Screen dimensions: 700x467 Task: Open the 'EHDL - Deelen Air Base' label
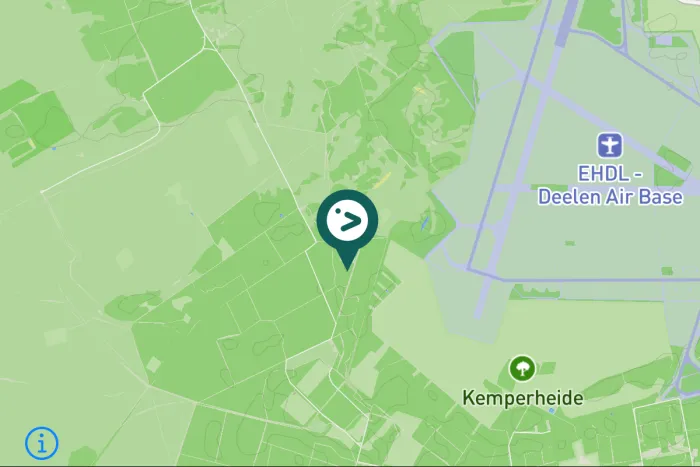pyautogui.click(x=610, y=185)
